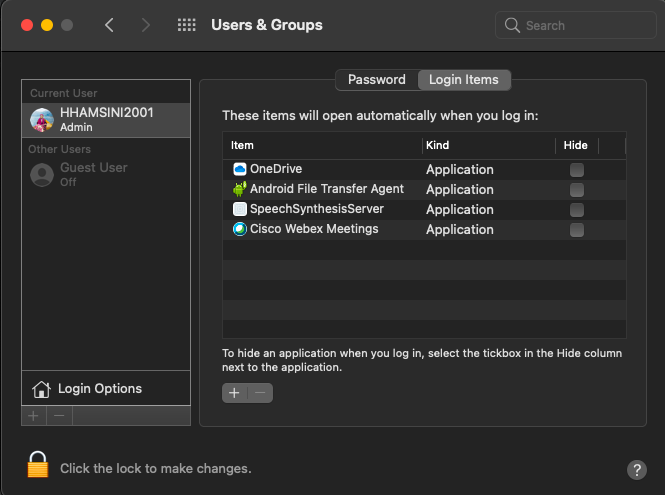Image resolution: width=665 pixels, height=495 pixels.
Task: Click the Search field in toolbar
Action: 575,25
